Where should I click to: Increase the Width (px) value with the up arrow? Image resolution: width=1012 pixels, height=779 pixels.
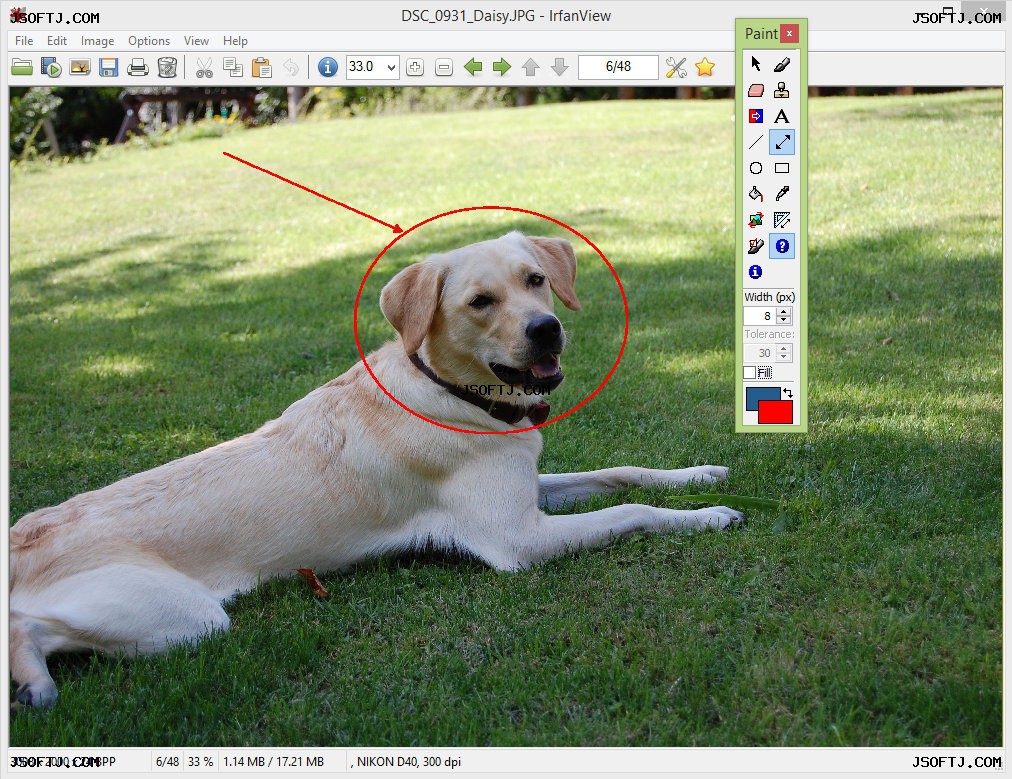[x=784, y=312]
